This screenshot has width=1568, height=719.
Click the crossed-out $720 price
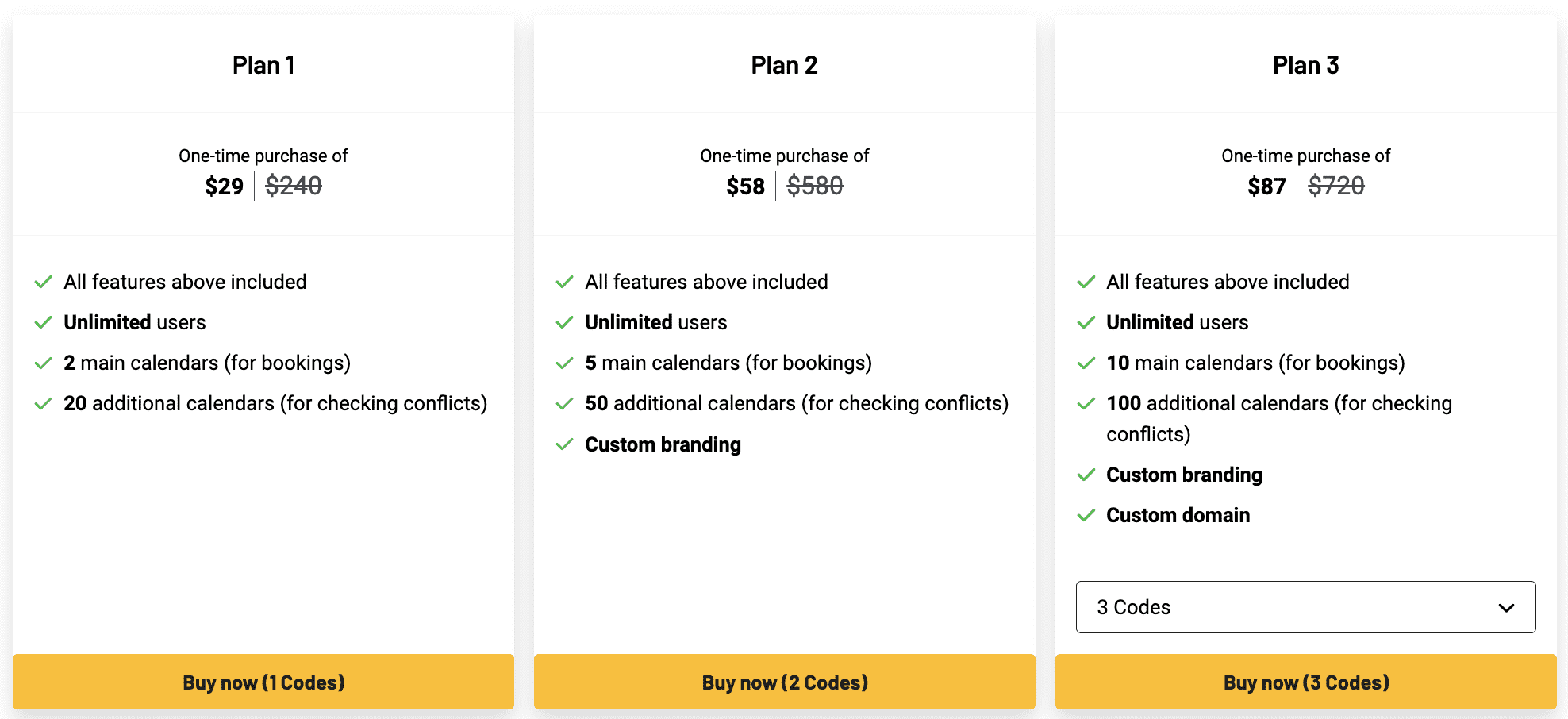(x=1336, y=186)
